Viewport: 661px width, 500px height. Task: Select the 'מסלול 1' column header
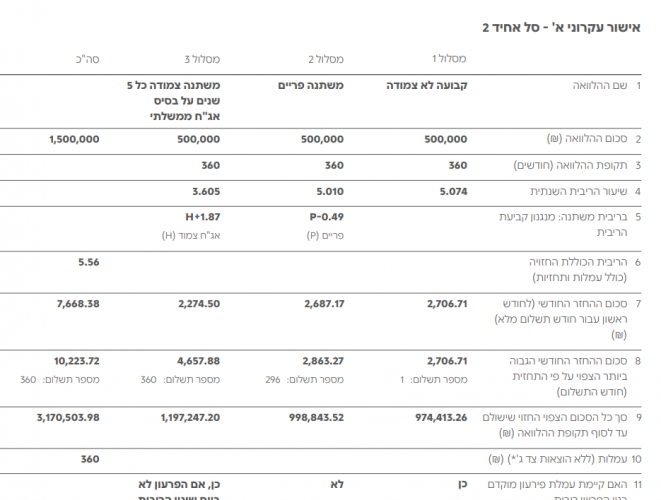(x=448, y=60)
